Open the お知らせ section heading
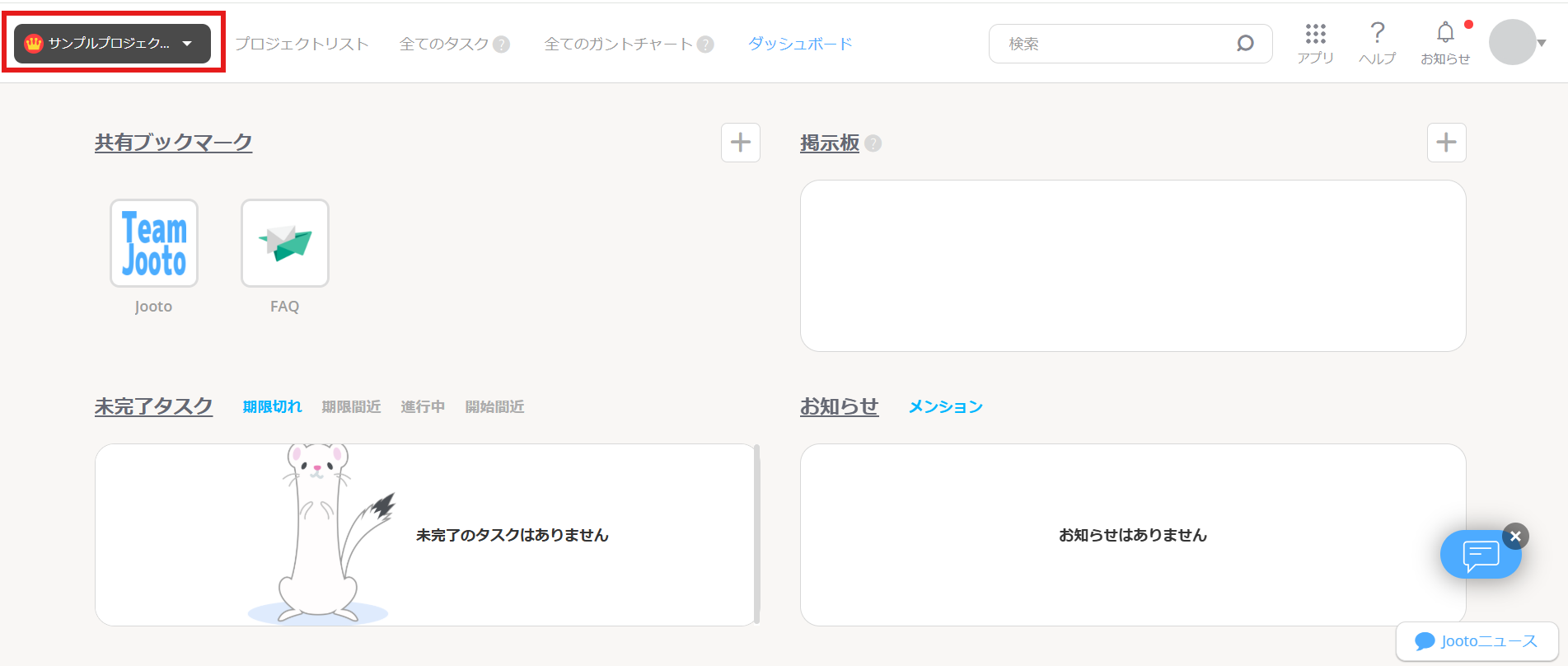This screenshot has width=1568, height=666. coord(839,406)
